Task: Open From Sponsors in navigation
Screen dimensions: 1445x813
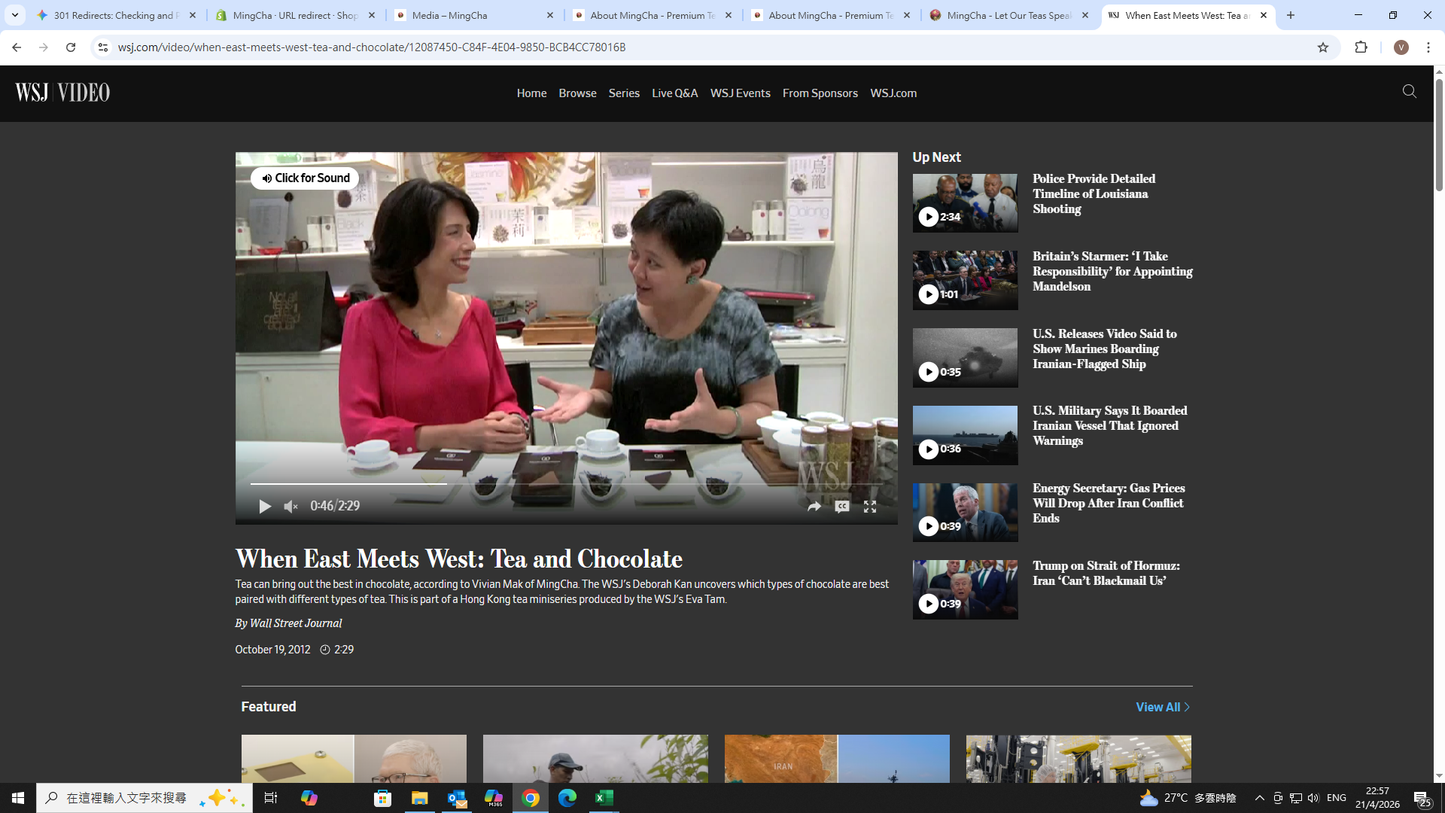Action: pyautogui.click(x=820, y=93)
